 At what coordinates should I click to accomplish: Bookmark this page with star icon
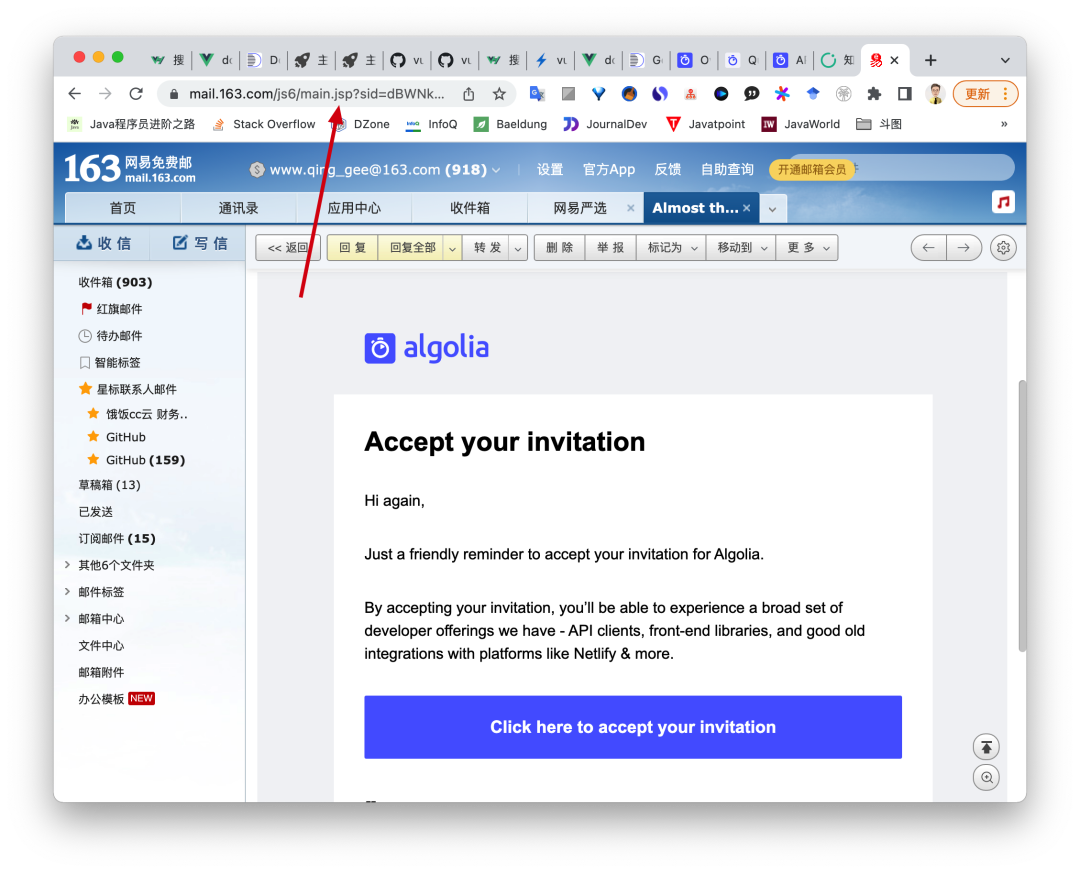coord(499,94)
